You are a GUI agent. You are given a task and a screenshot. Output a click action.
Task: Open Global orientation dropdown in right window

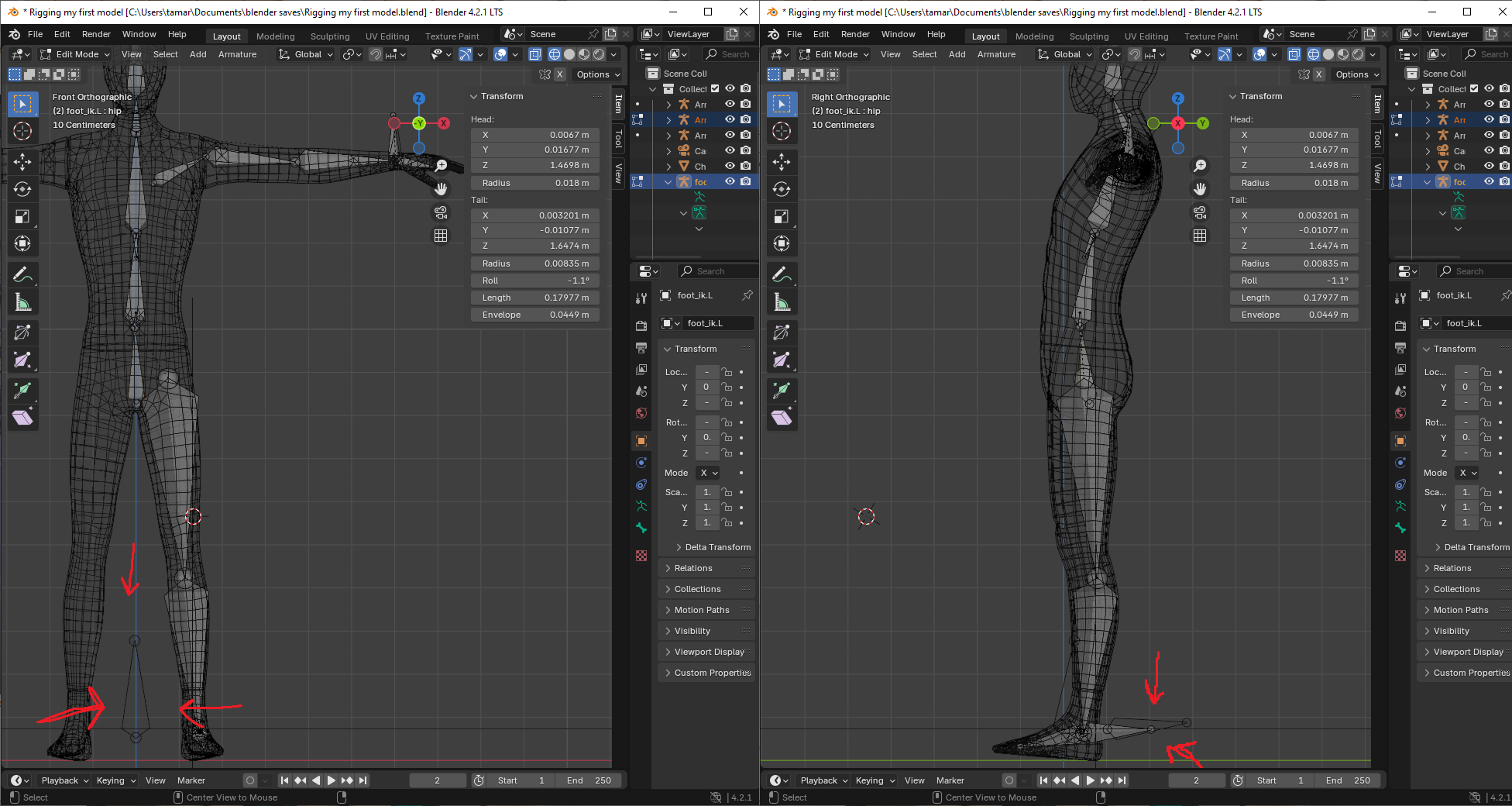tap(1066, 54)
